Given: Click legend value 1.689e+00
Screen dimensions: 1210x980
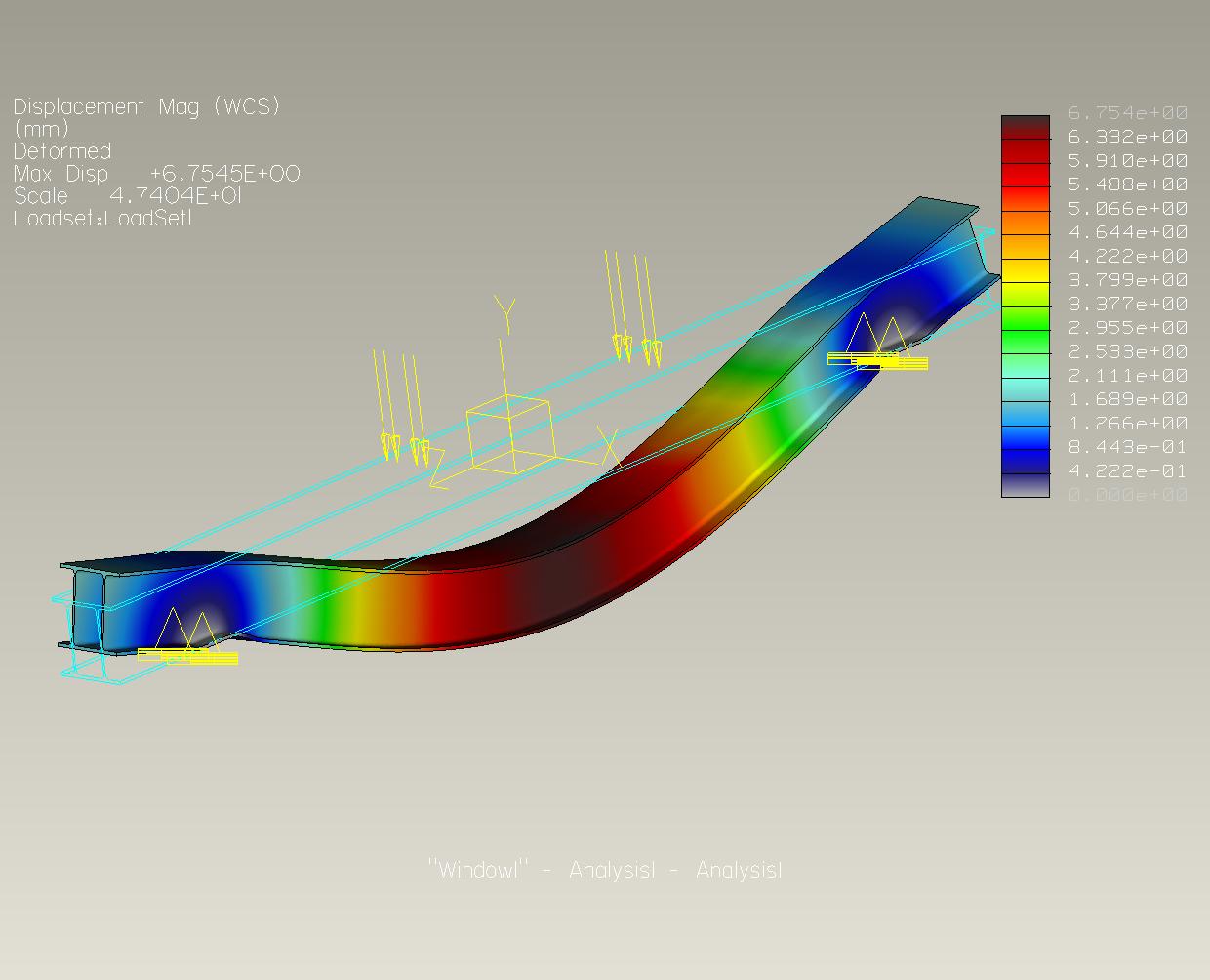Looking at the screenshot, I should coord(1128,399).
